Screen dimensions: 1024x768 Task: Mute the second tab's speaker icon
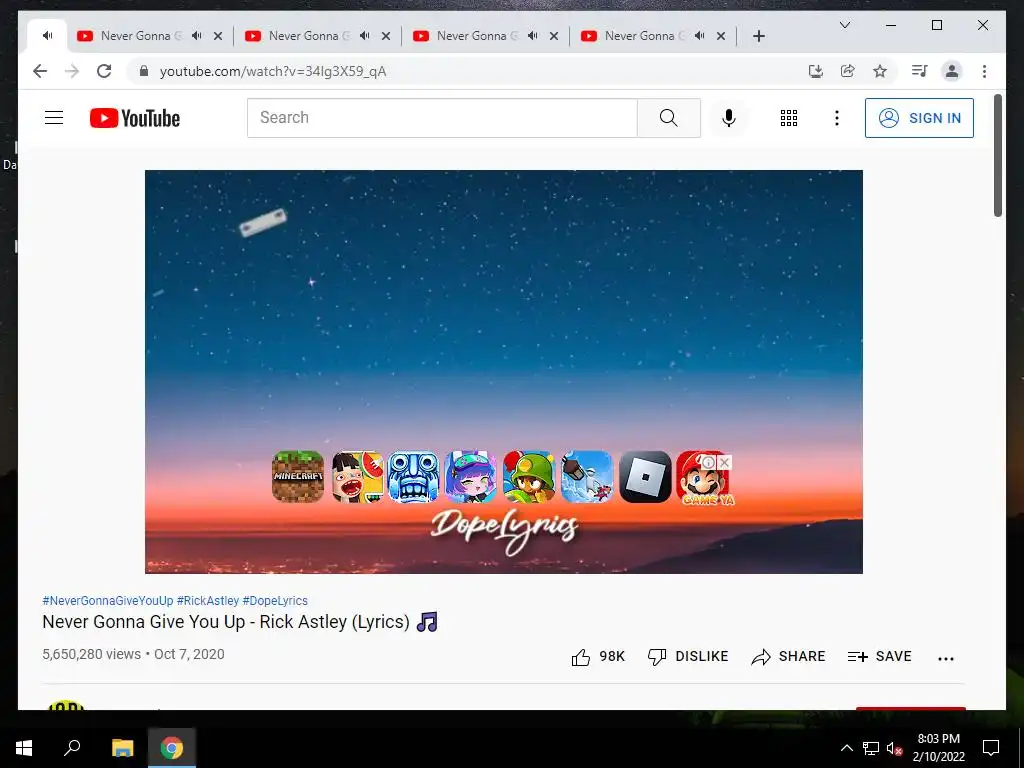[197, 36]
